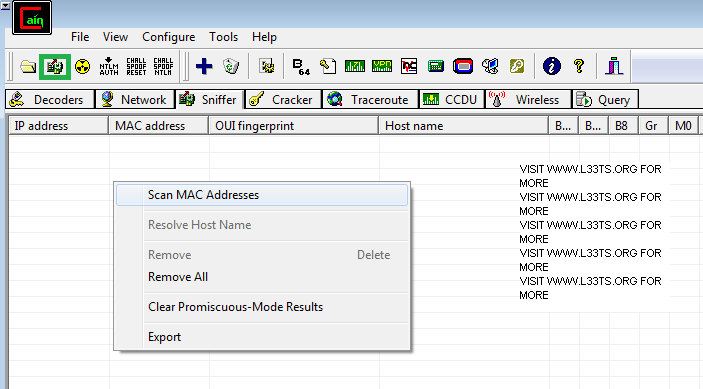
Task: Click the yellow question mark Help icon
Action: 579,66
